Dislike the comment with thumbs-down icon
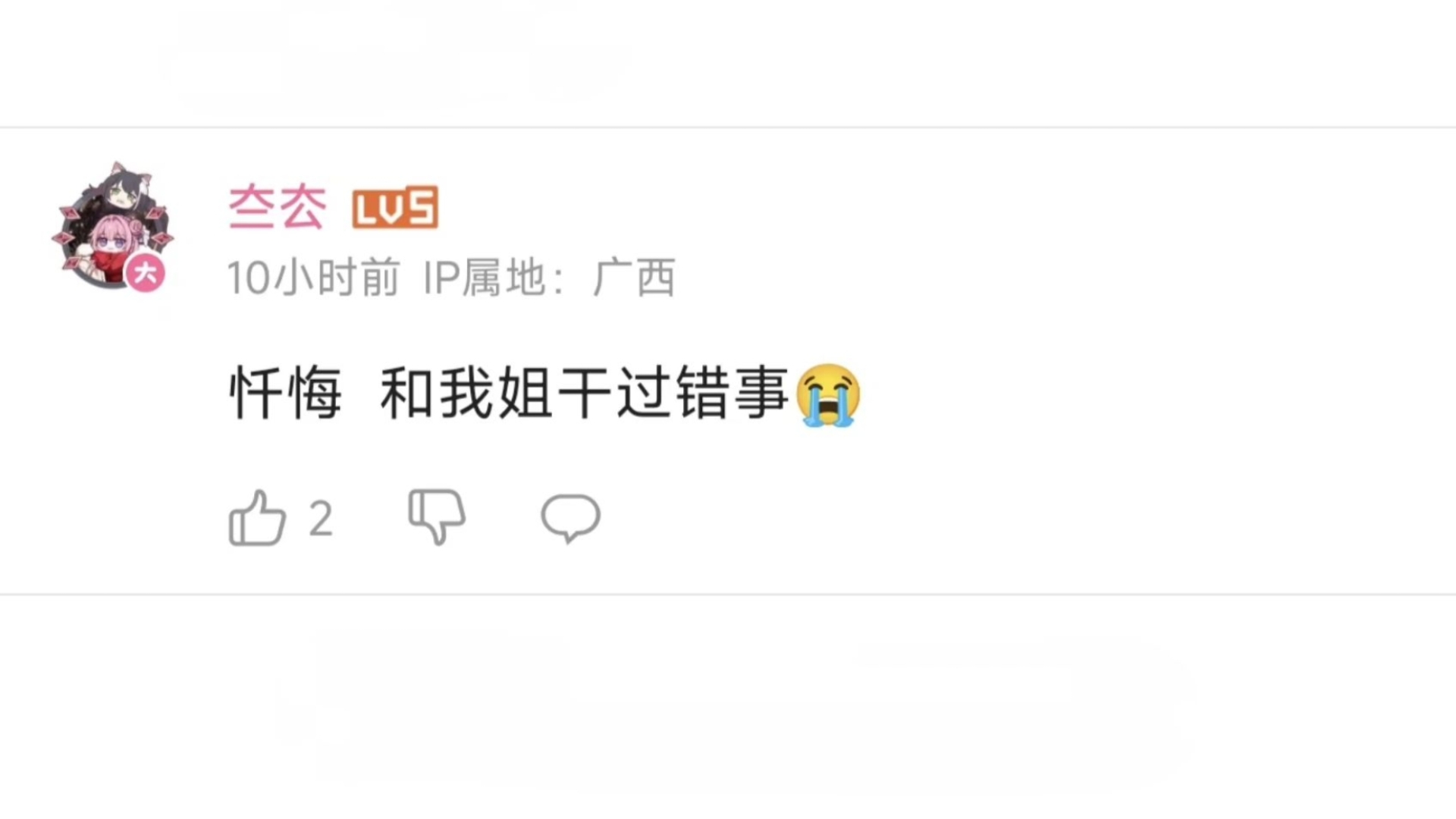Screen dimensions: 1456x819 (x=437, y=517)
